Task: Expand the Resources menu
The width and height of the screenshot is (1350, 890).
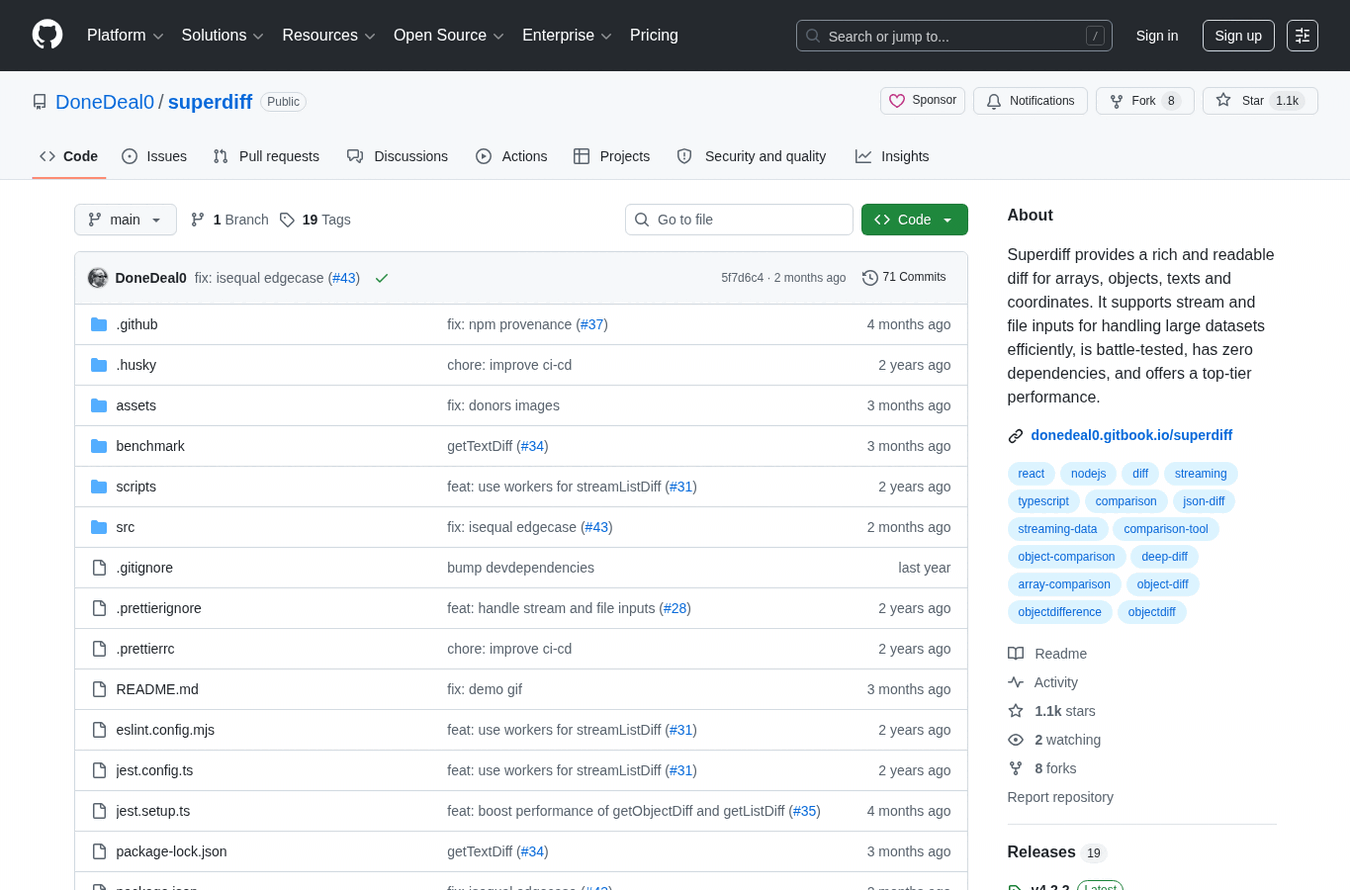Action: pos(329,36)
